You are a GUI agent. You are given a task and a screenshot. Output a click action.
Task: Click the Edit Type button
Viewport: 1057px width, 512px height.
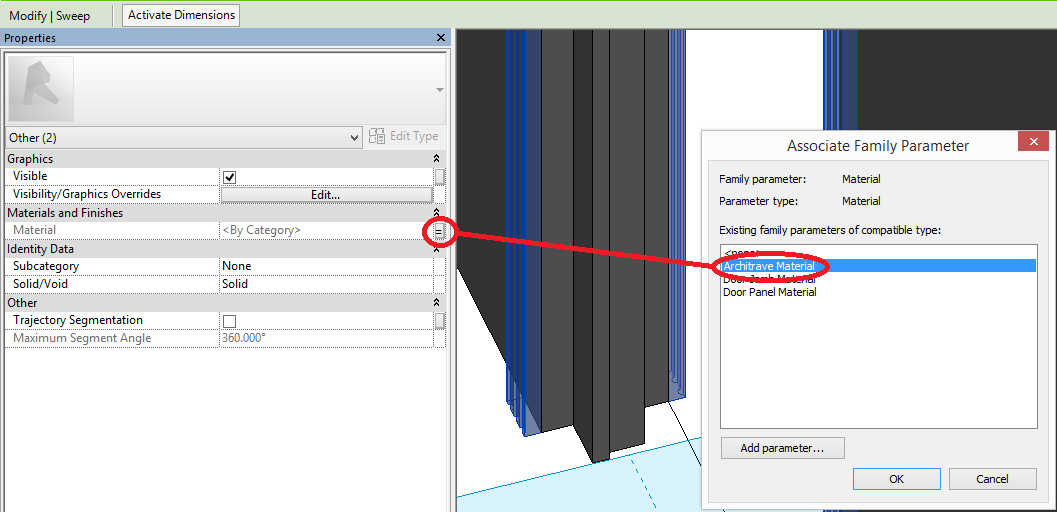[404, 137]
